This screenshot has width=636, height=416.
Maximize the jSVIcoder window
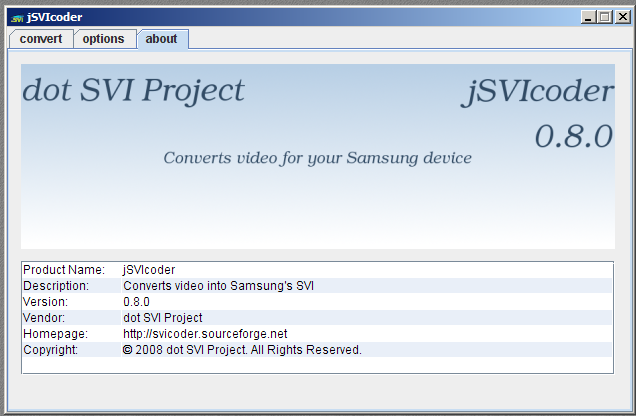[605, 17]
